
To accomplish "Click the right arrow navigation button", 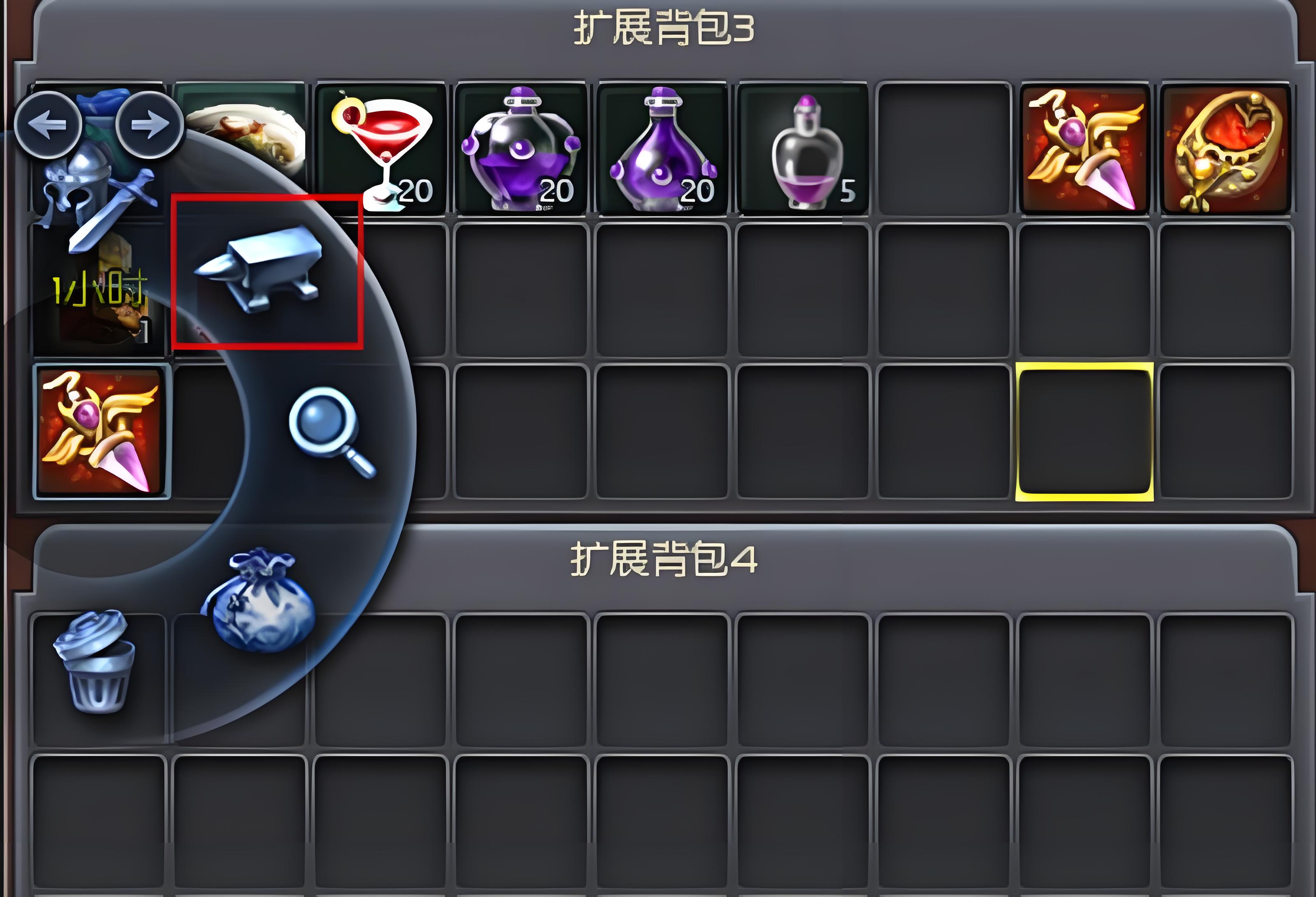I will pyautogui.click(x=150, y=124).
